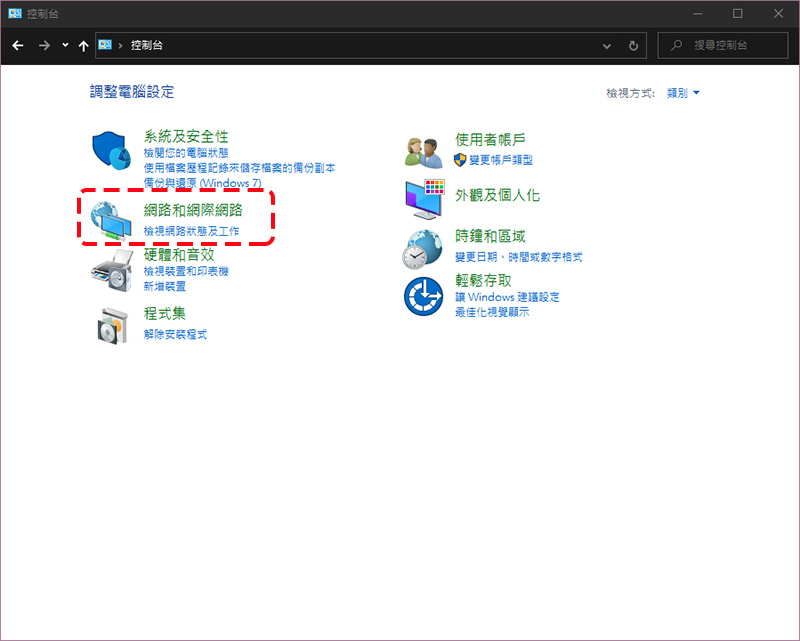The height and width of the screenshot is (641, 800).
Task: Click the Hardware and Sound printer icon
Action: coord(112,270)
